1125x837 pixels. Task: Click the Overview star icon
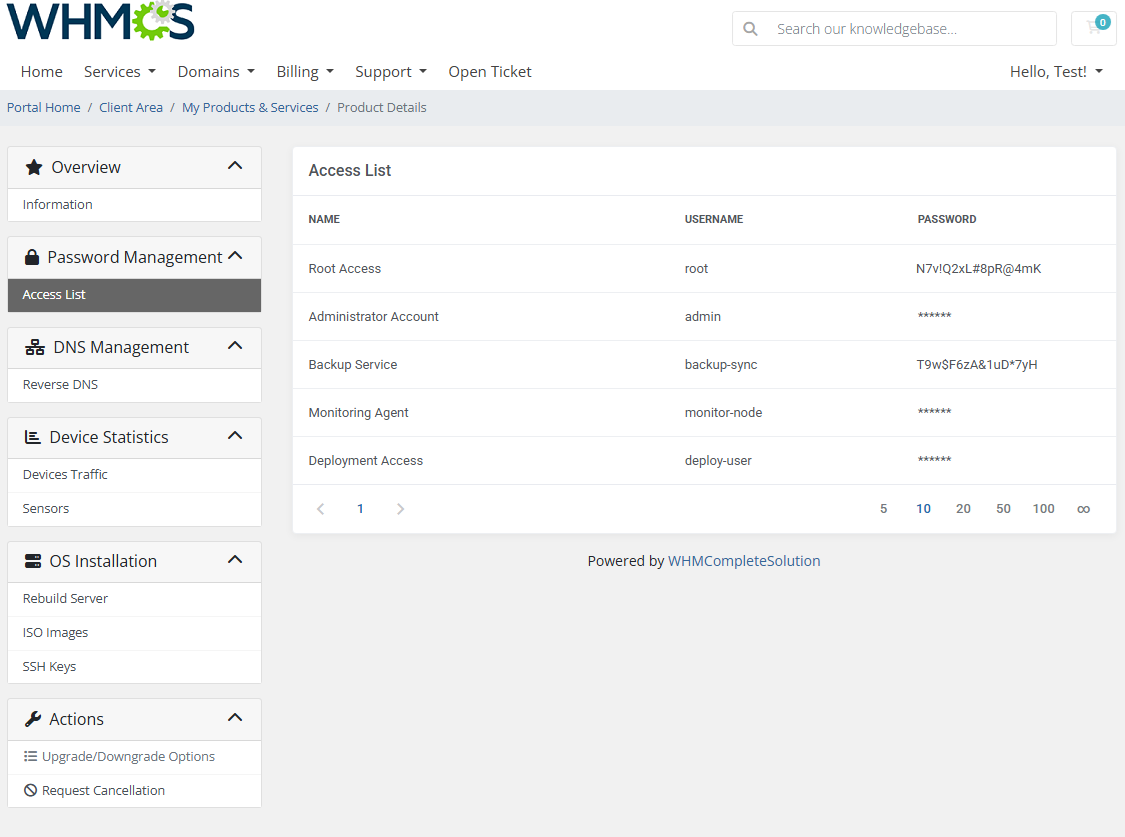click(34, 167)
